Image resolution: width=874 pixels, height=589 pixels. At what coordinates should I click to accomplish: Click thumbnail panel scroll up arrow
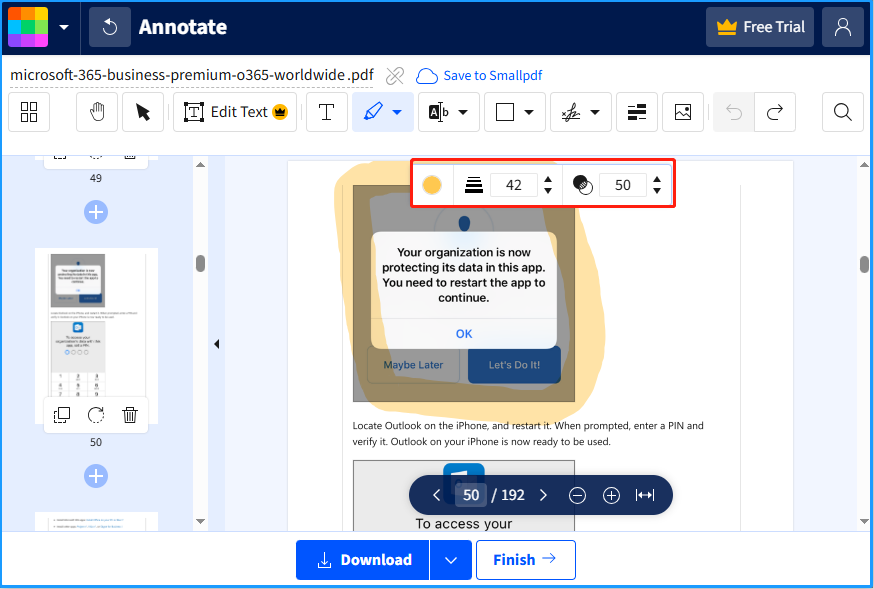tap(201, 164)
